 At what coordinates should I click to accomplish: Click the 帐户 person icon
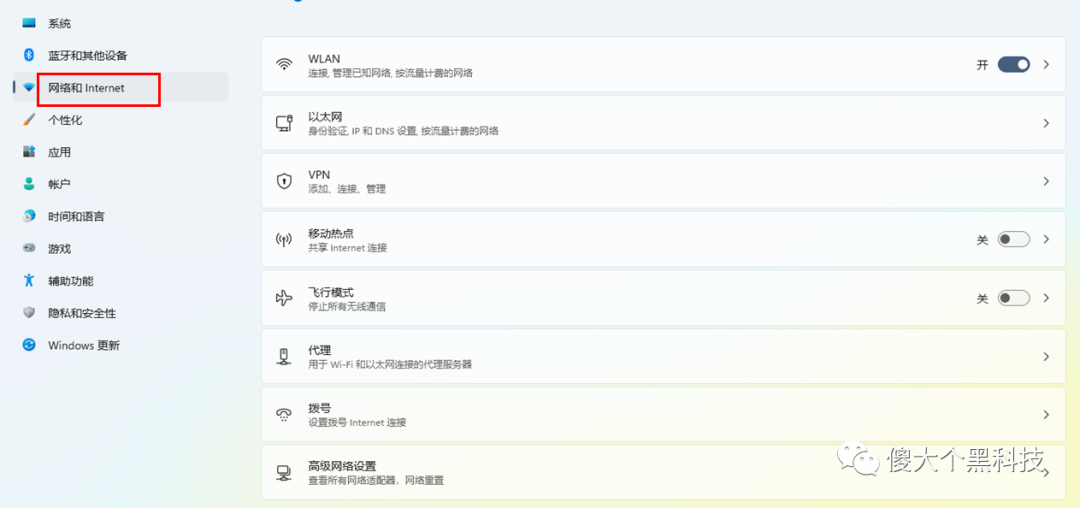coord(28,184)
